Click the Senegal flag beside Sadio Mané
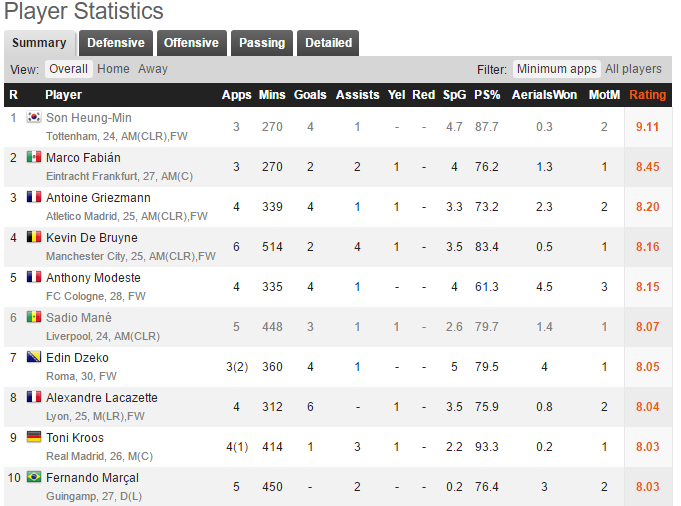 [x=34, y=317]
